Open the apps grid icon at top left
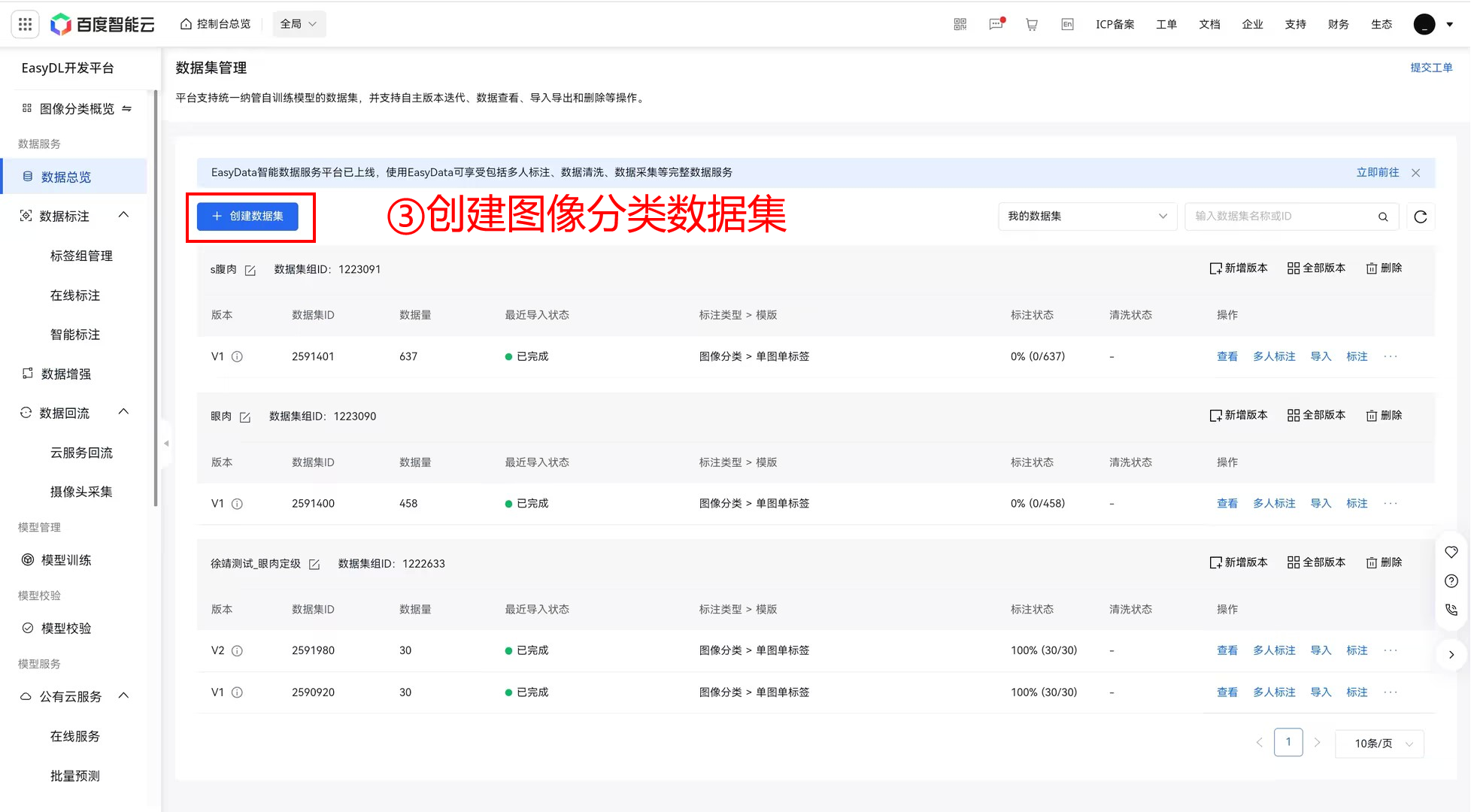Image resolution: width=1471 pixels, height=812 pixels. pos(25,24)
